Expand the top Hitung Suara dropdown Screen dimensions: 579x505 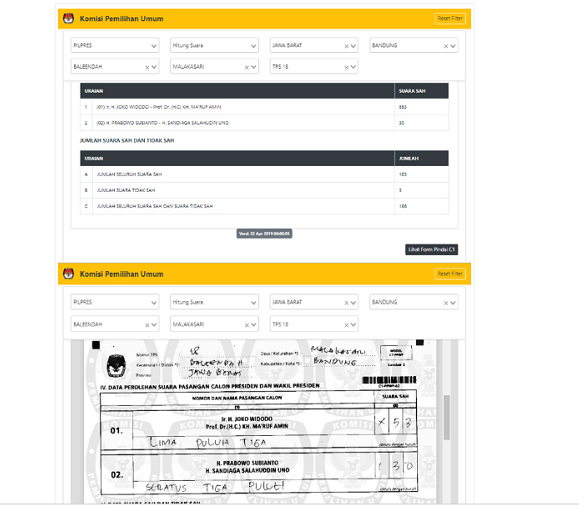(215, 45)
